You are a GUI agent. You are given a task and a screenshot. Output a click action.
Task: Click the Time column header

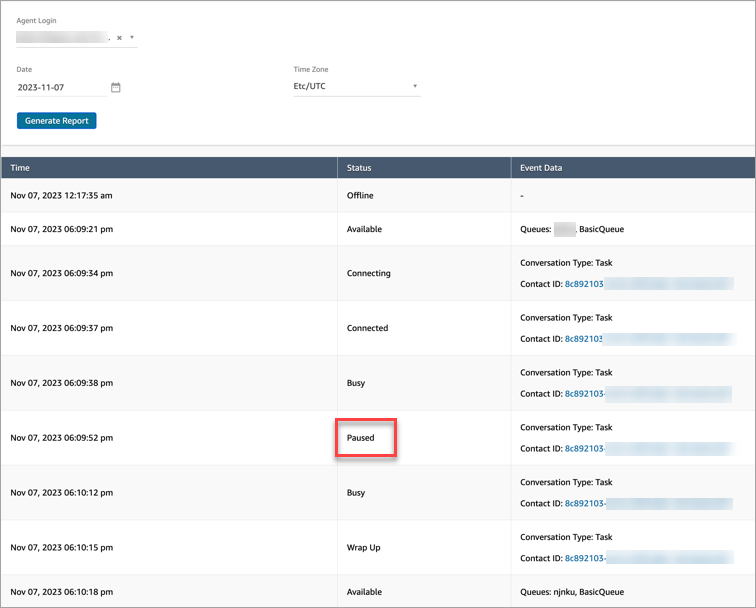click(20, 168)
